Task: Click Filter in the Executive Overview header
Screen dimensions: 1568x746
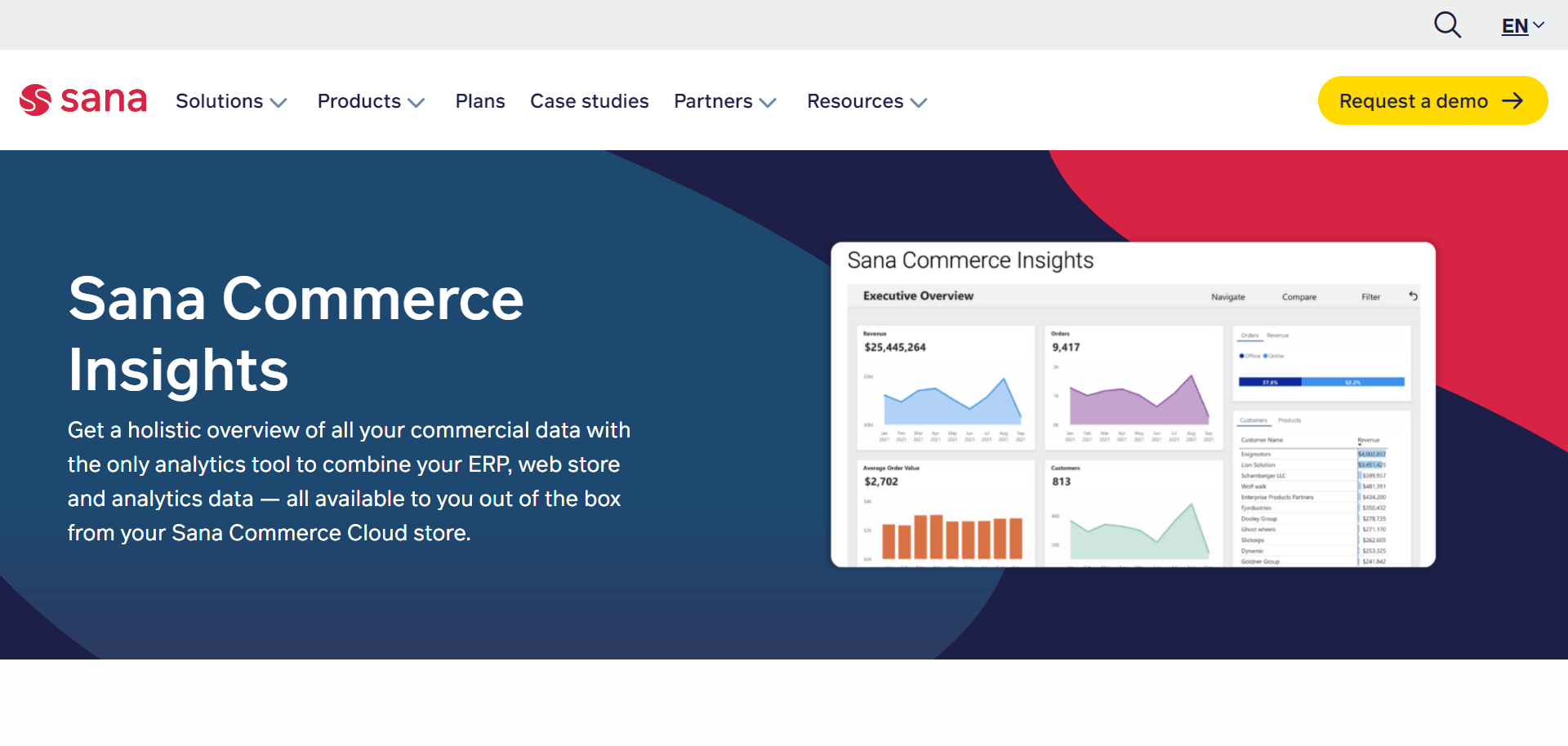Action: click(x=1371, y=296)
